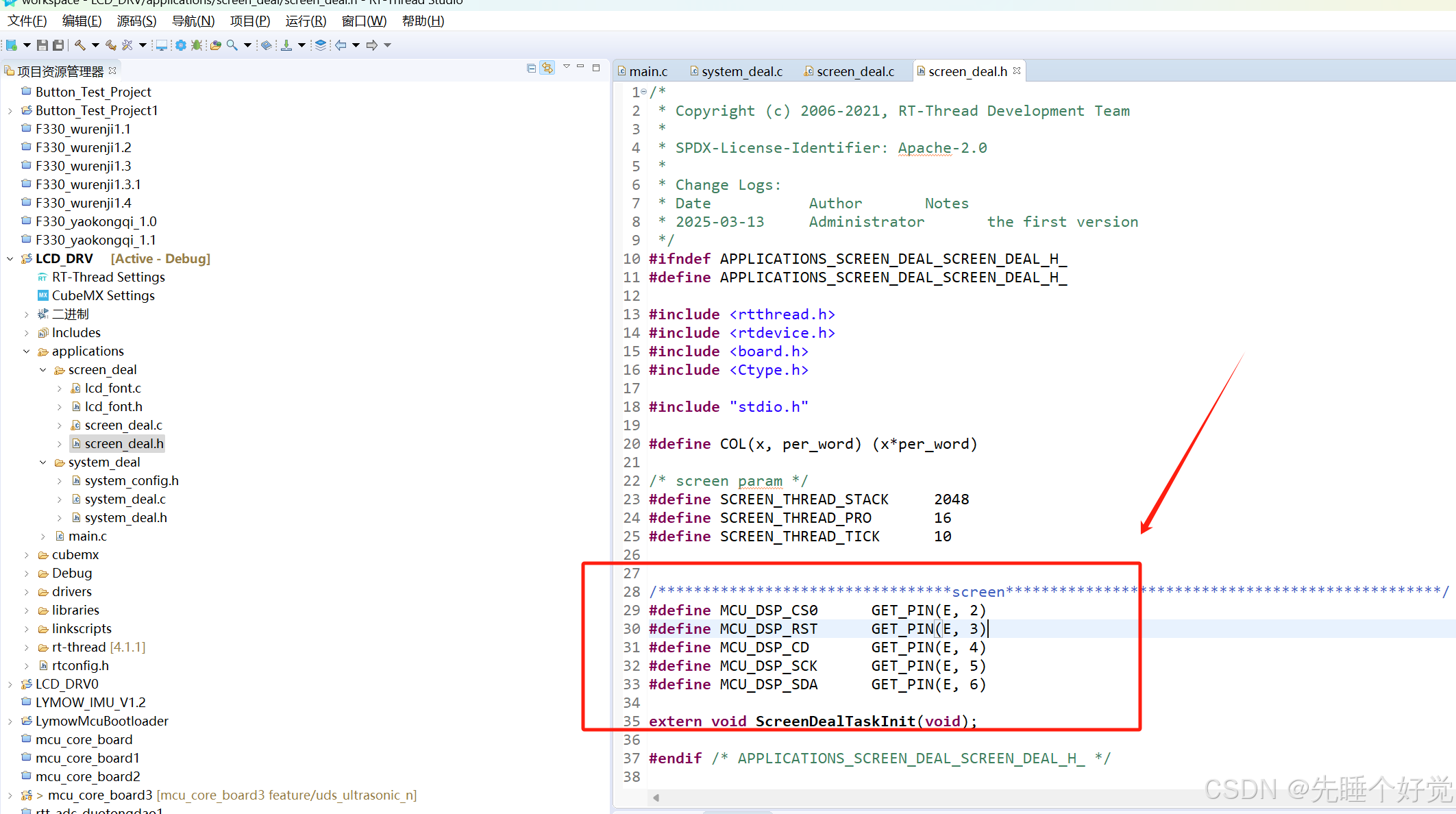
Task: Switch to screen_deal.c editor tab
Action: pyautogui.click(x=855, y=71)
